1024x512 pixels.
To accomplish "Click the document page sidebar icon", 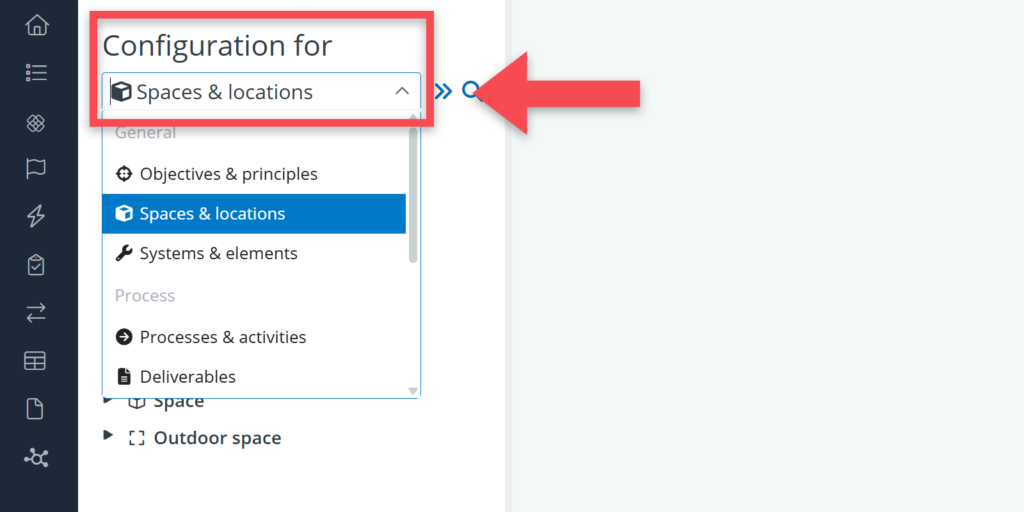I will pos(36,409).
